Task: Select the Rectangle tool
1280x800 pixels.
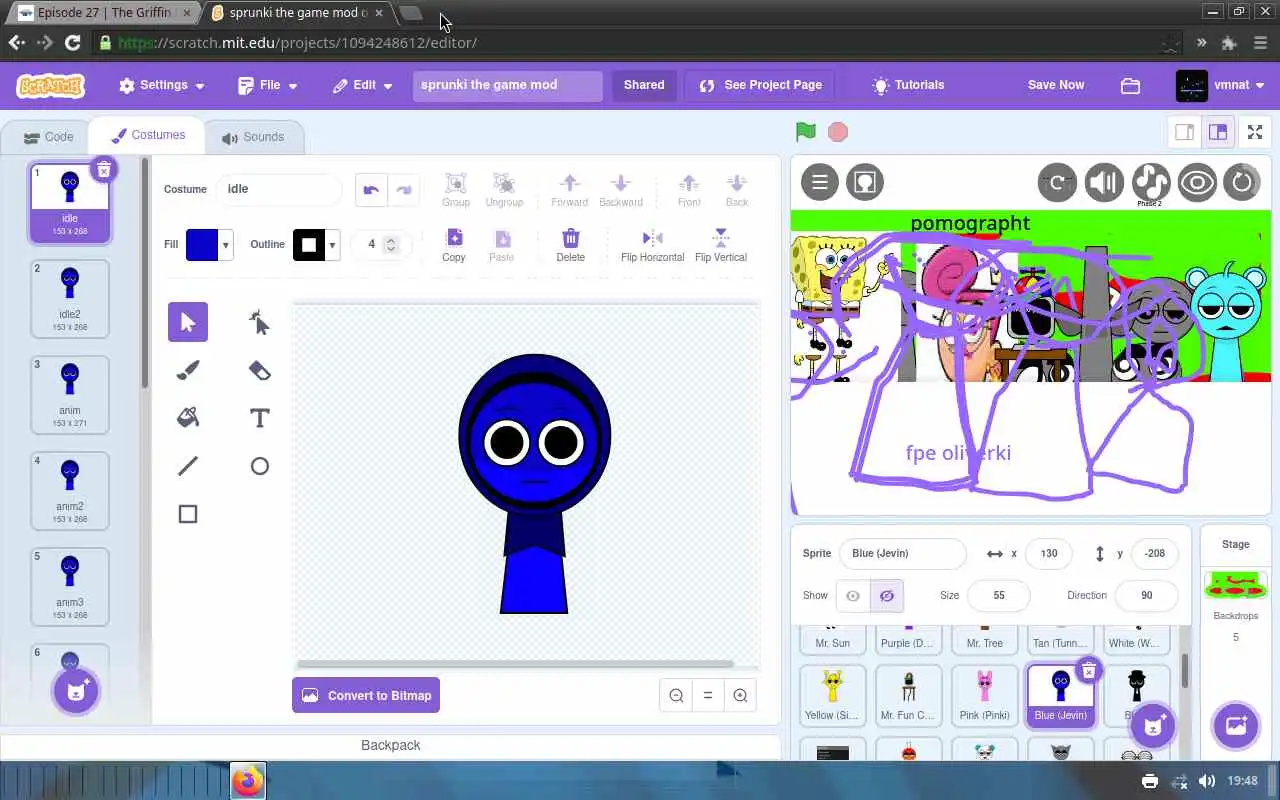Action: [x=188, y=514]
